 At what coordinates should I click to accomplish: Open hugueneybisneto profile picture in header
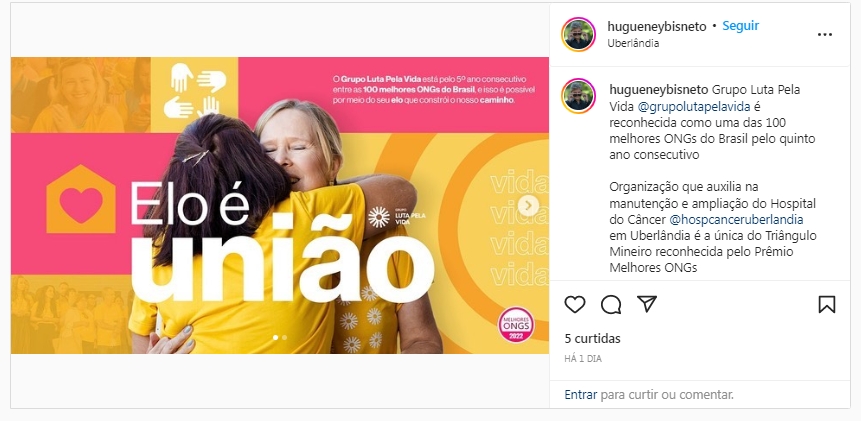tap(578, 34)
